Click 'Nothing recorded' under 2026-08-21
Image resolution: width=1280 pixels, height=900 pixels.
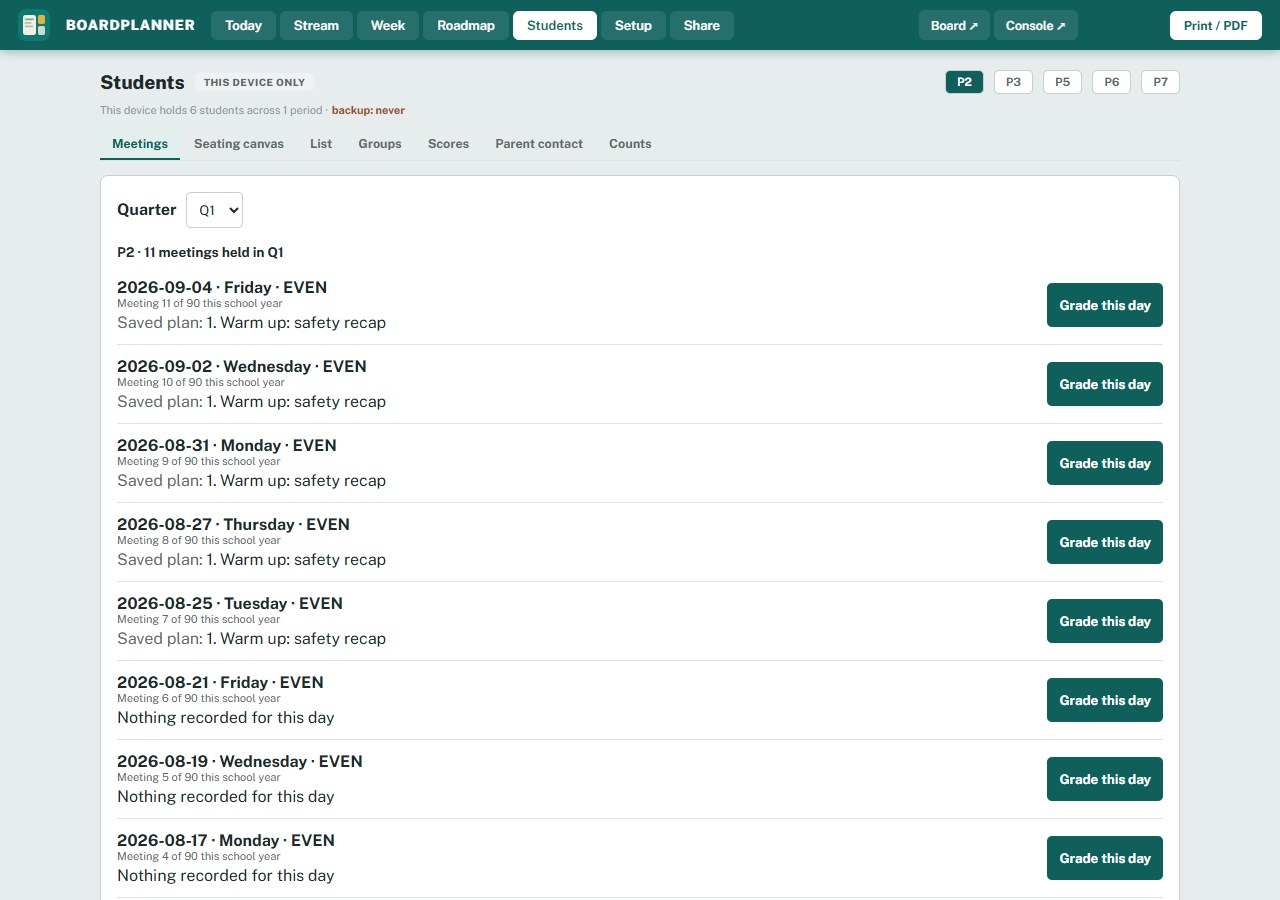[226, 717]
